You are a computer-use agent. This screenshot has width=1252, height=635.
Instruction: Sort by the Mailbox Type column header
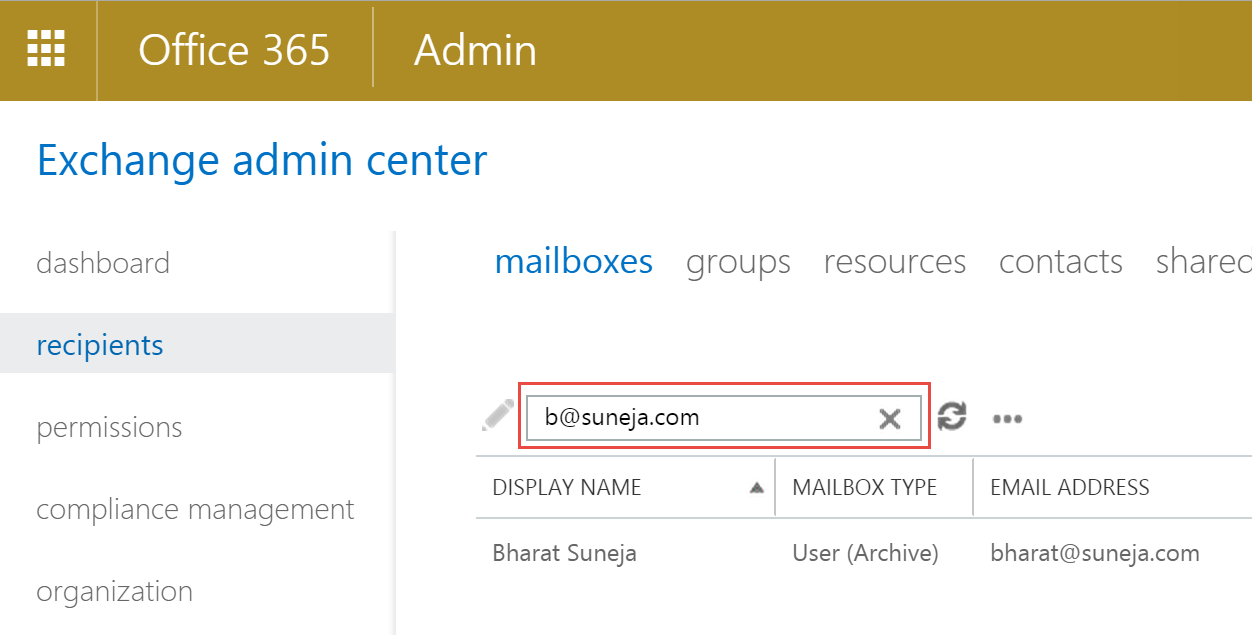click(864, 488)
